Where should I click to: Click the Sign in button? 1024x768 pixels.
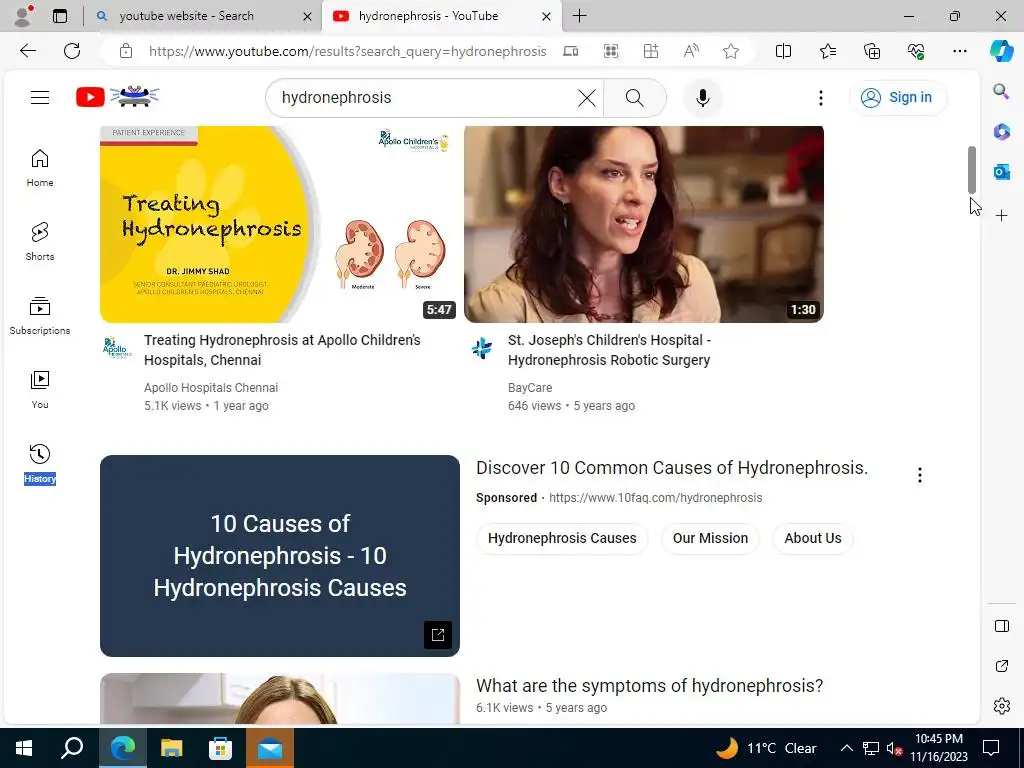897,97
